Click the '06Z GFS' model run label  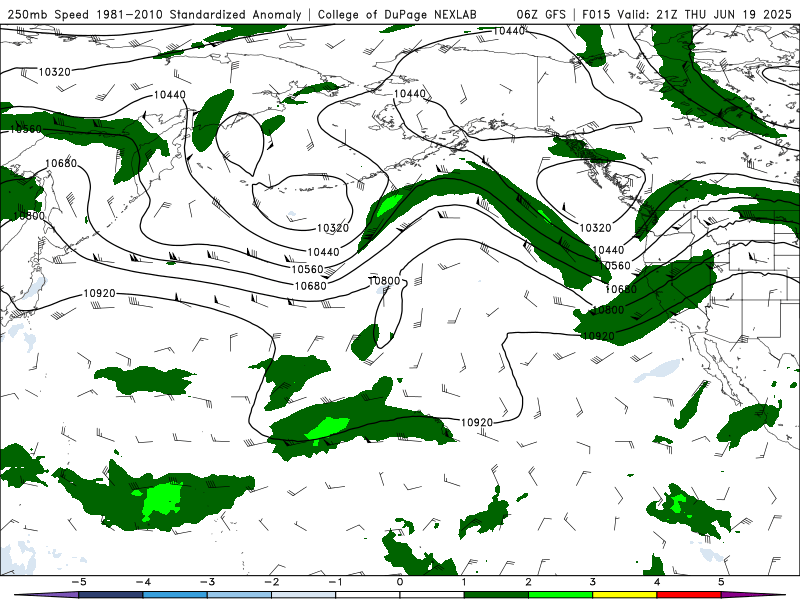(541, 14)
